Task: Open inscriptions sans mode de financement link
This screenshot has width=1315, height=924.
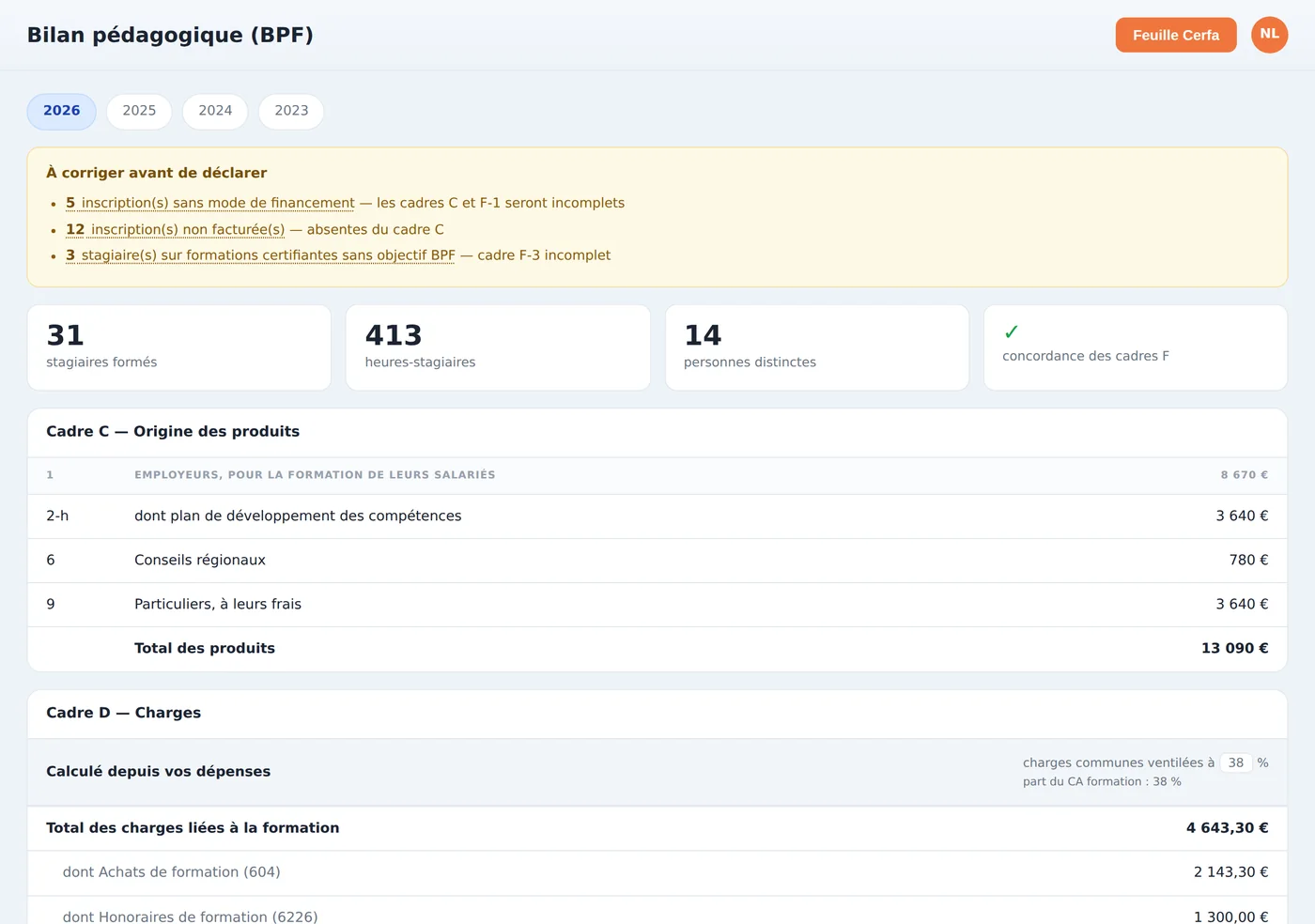Action: point(210,203)
